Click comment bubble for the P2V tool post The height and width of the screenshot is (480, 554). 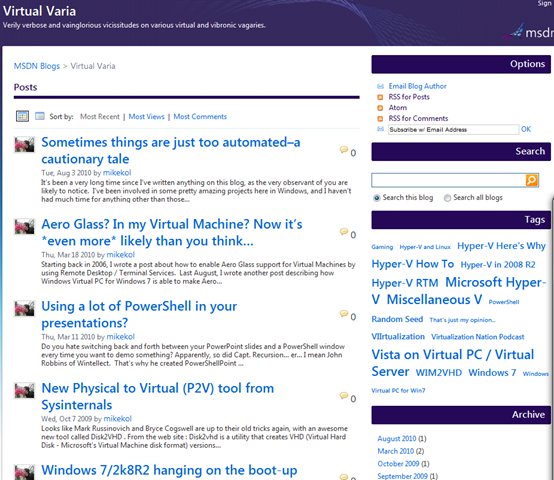pos(344,396)
